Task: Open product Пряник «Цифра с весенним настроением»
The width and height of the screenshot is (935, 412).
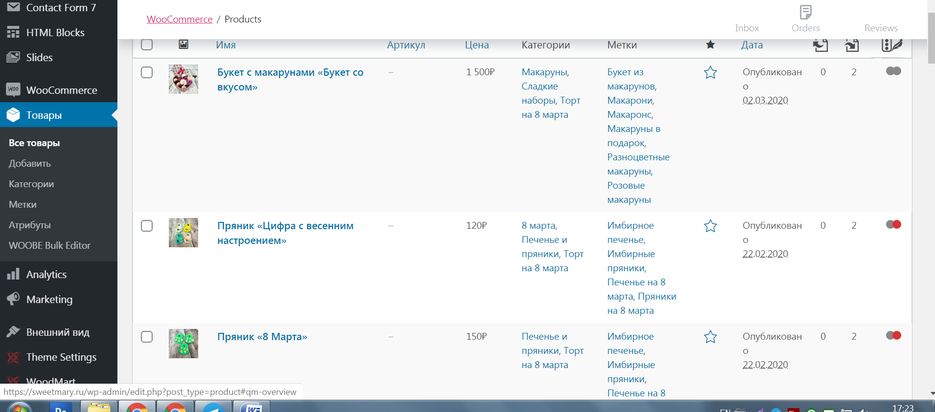Action: pos(285,233)
